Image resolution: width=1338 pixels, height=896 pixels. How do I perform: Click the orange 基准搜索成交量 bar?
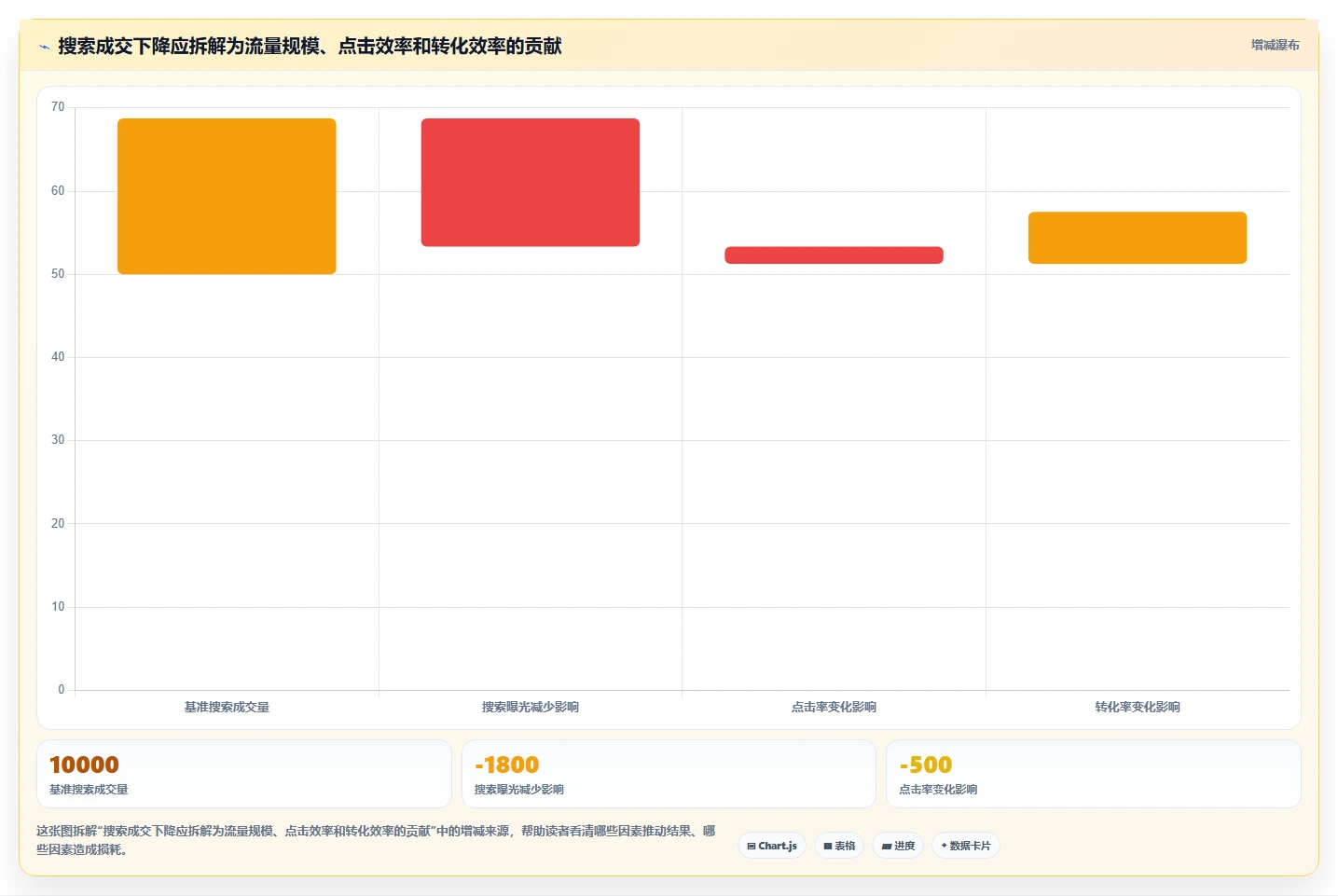227,196
